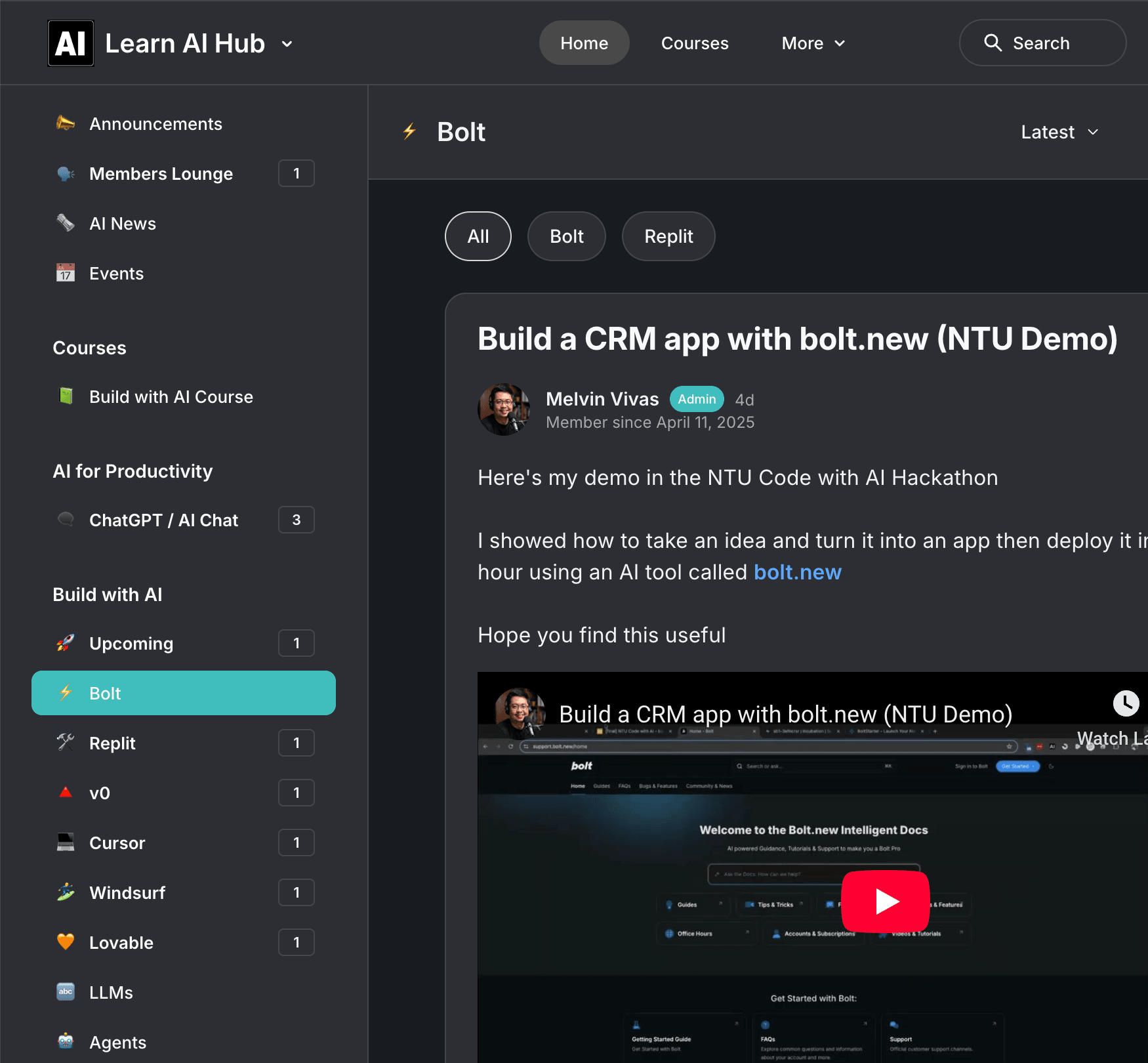Open the Agents space

[x=184, y=1042]
